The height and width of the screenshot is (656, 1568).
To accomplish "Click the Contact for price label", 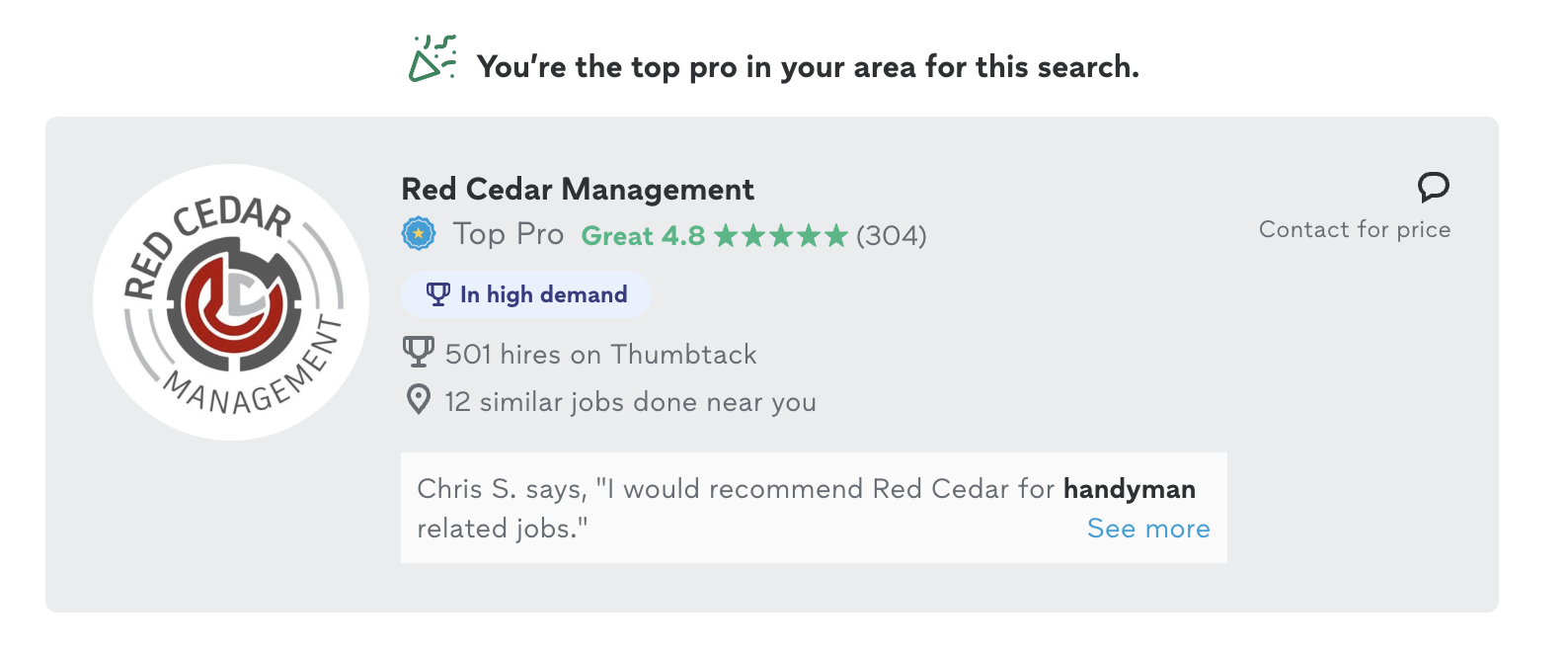I will click(1355, 229).
